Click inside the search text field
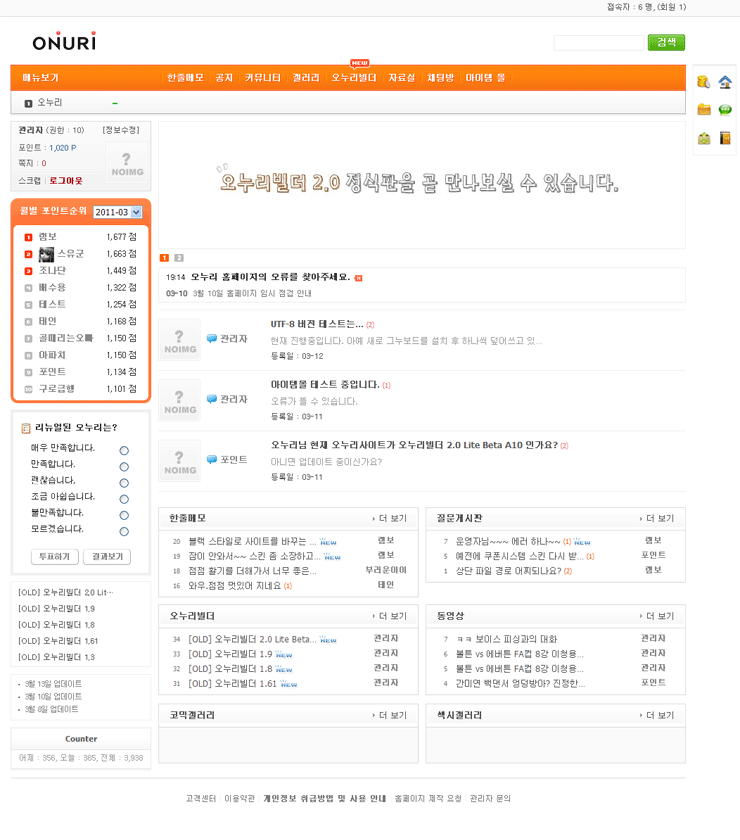The width and height of the screenshot is (740, 840). coord(599,43)
